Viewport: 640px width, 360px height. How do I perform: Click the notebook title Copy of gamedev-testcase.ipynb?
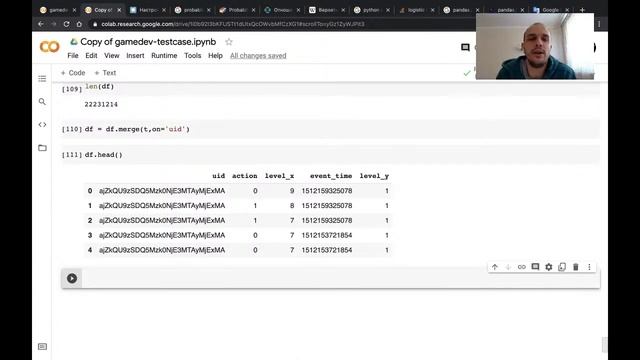pyautogui.click(x=148, y=42)
